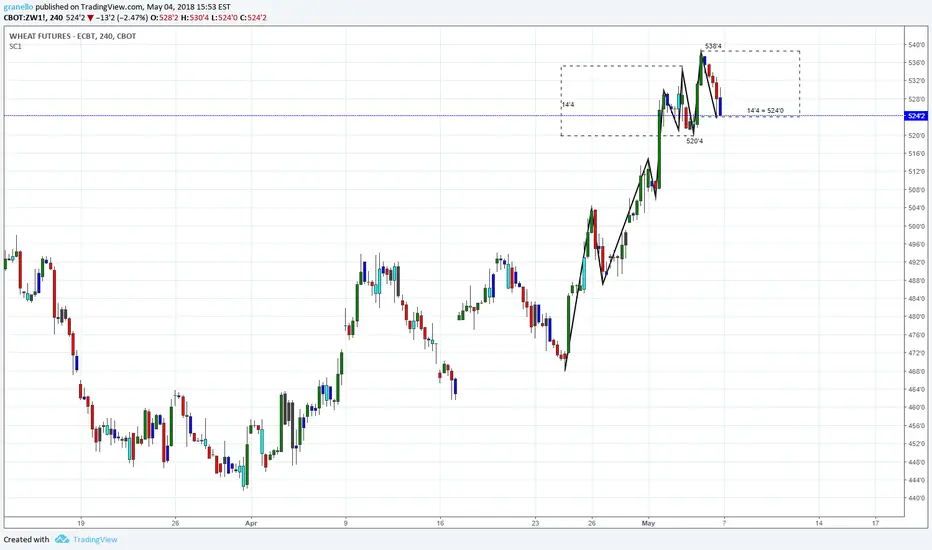
Task: Click the −13'2 (−2.47%) change value
Action: tap(122, 18)
